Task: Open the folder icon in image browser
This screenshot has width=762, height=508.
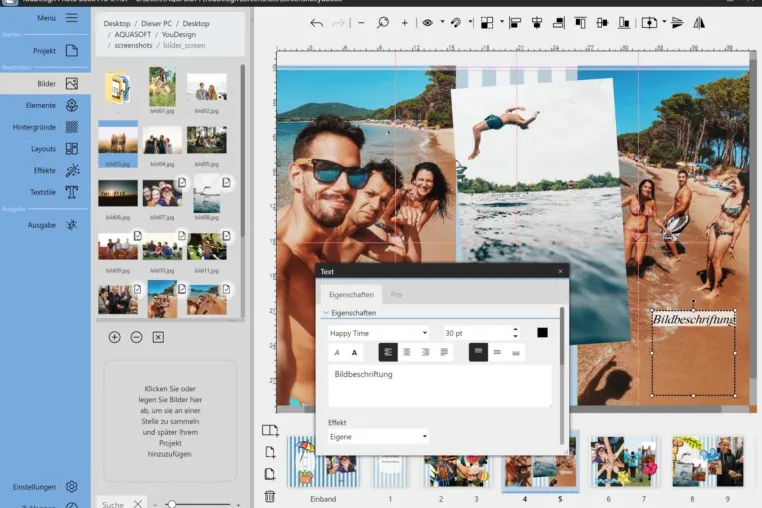Action: (118, 88)
